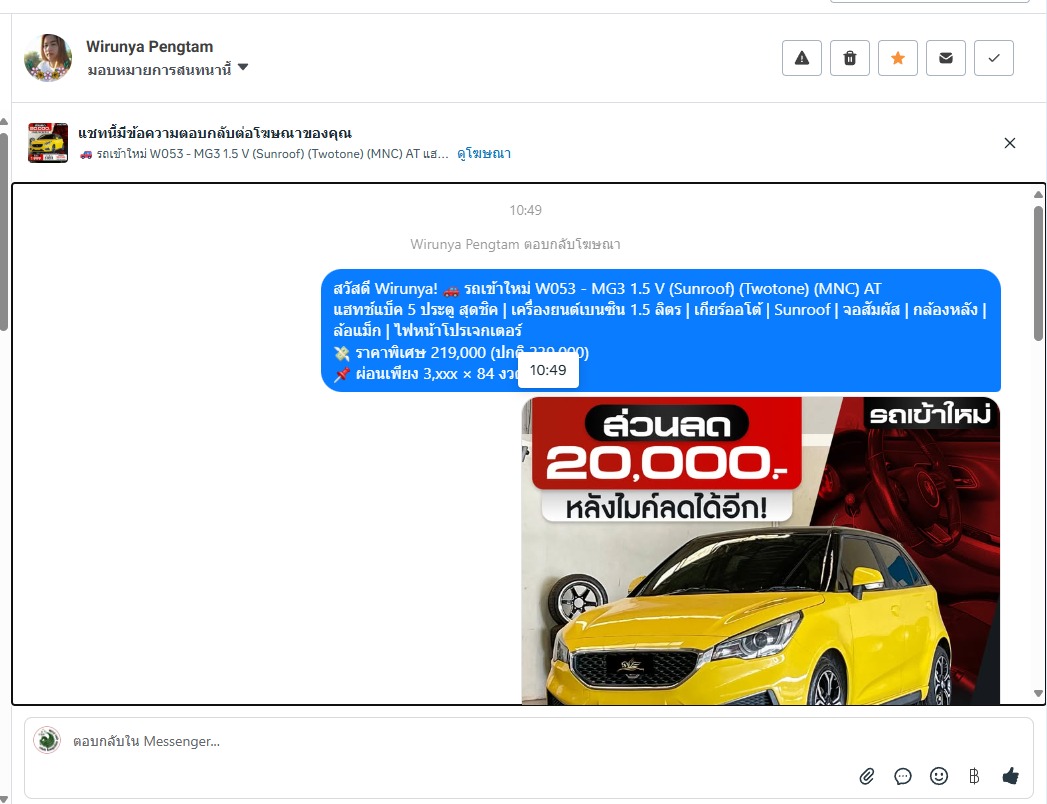Click scroll-down arrow of chat scrollbar
Image resolution: width=1047 pixels, height=804 pixels.
point(1038,693)
